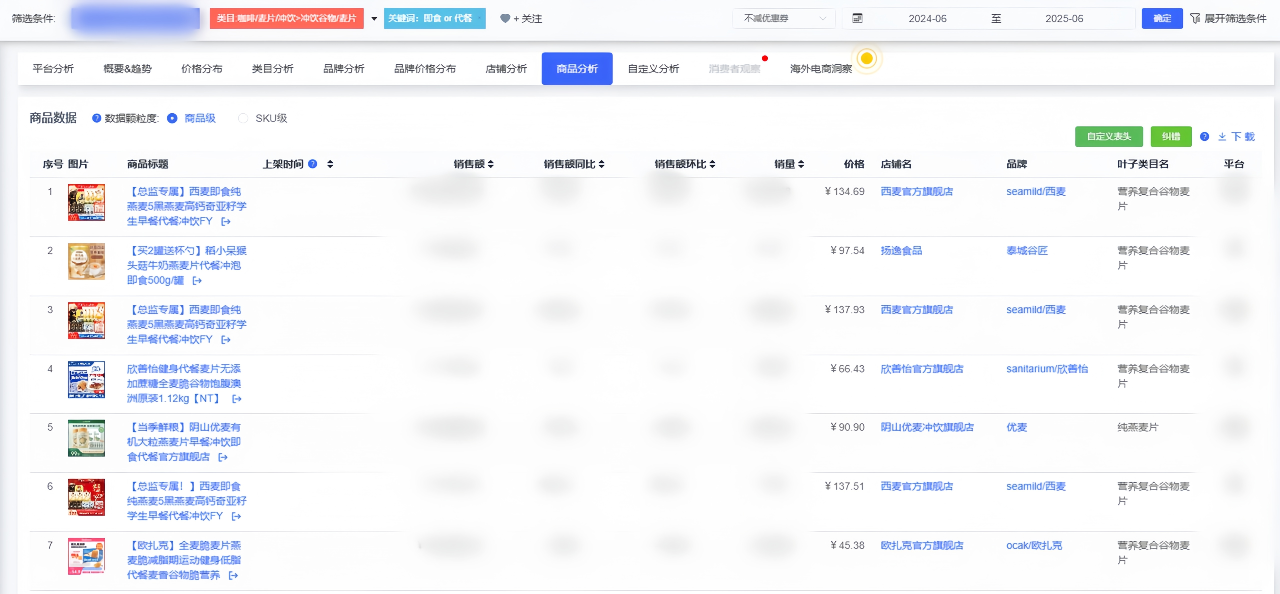Image resolution: width=1280 pixels, height=594 pixels.
Task: Open external link icon for product row 7
Action: 233,575
